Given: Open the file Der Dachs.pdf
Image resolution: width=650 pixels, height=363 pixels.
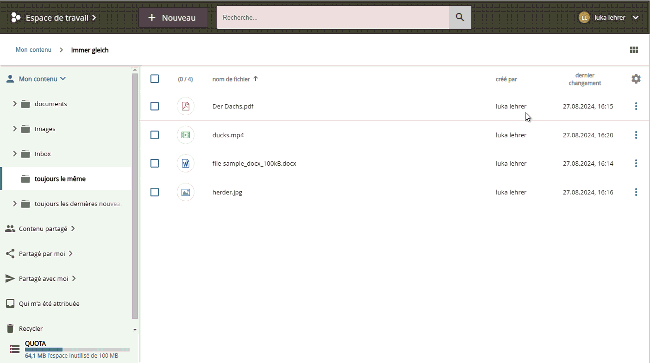Looking at the screenshot, I should [233, 106].
